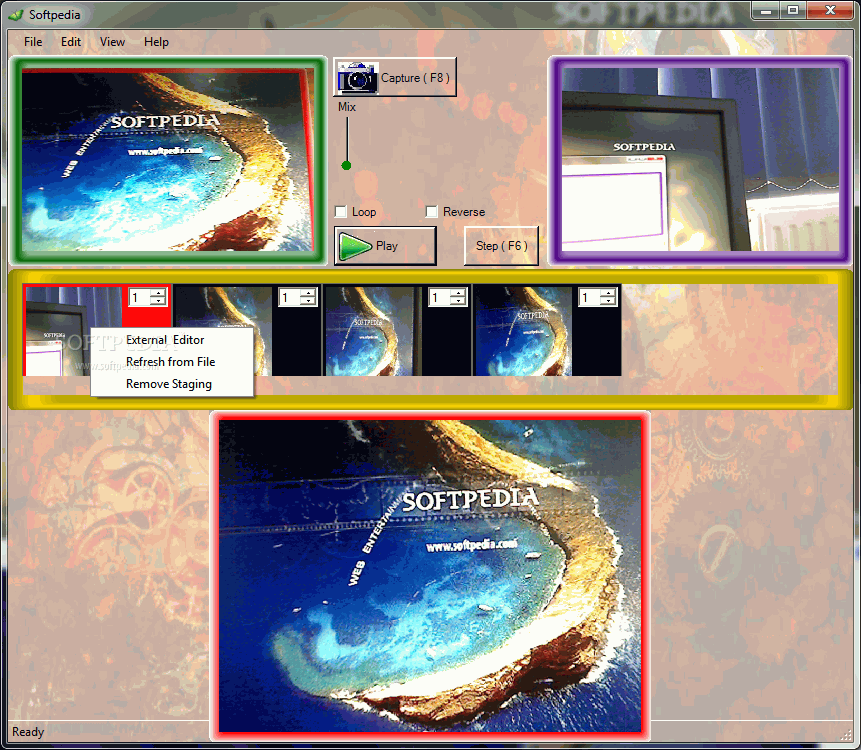Enable the Reverse checkbox
Viewport: 861px width, 750px height.
pos(432,211)
